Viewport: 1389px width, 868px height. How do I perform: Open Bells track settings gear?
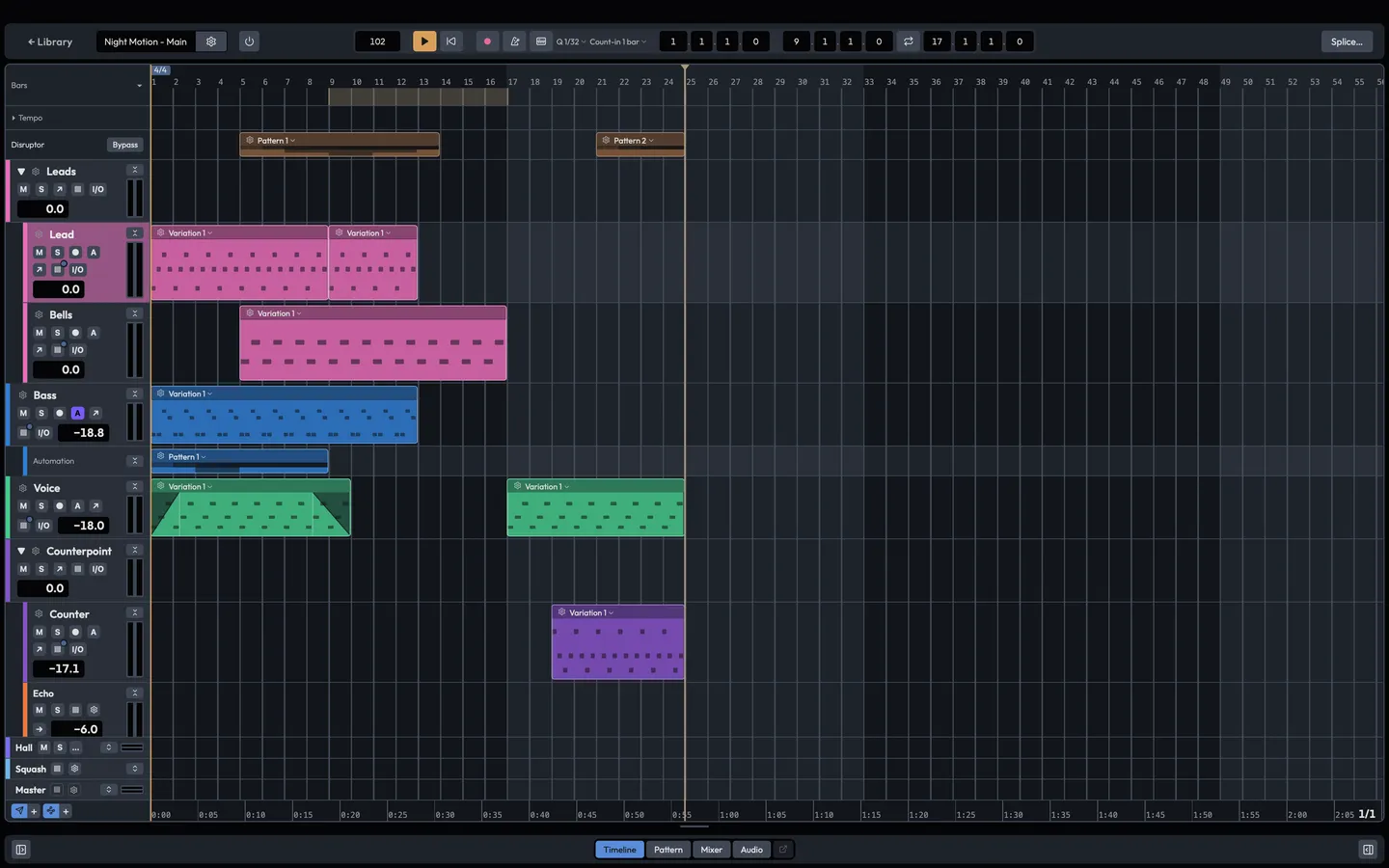(40, 314)
